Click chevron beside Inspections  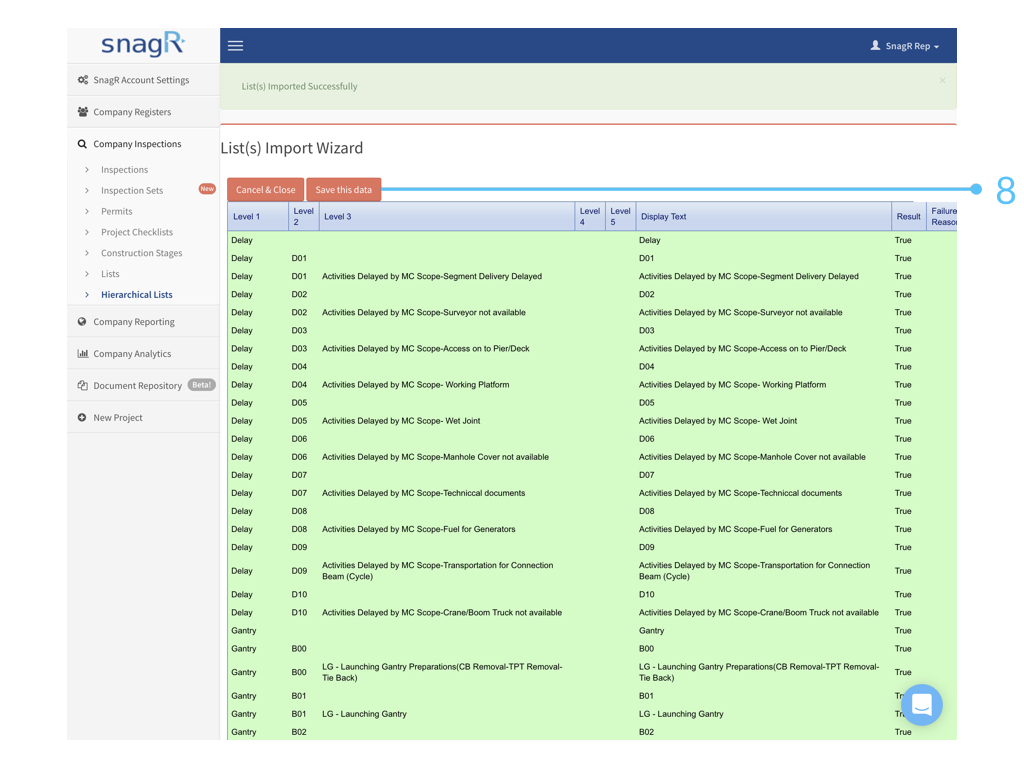pos(87,170)
